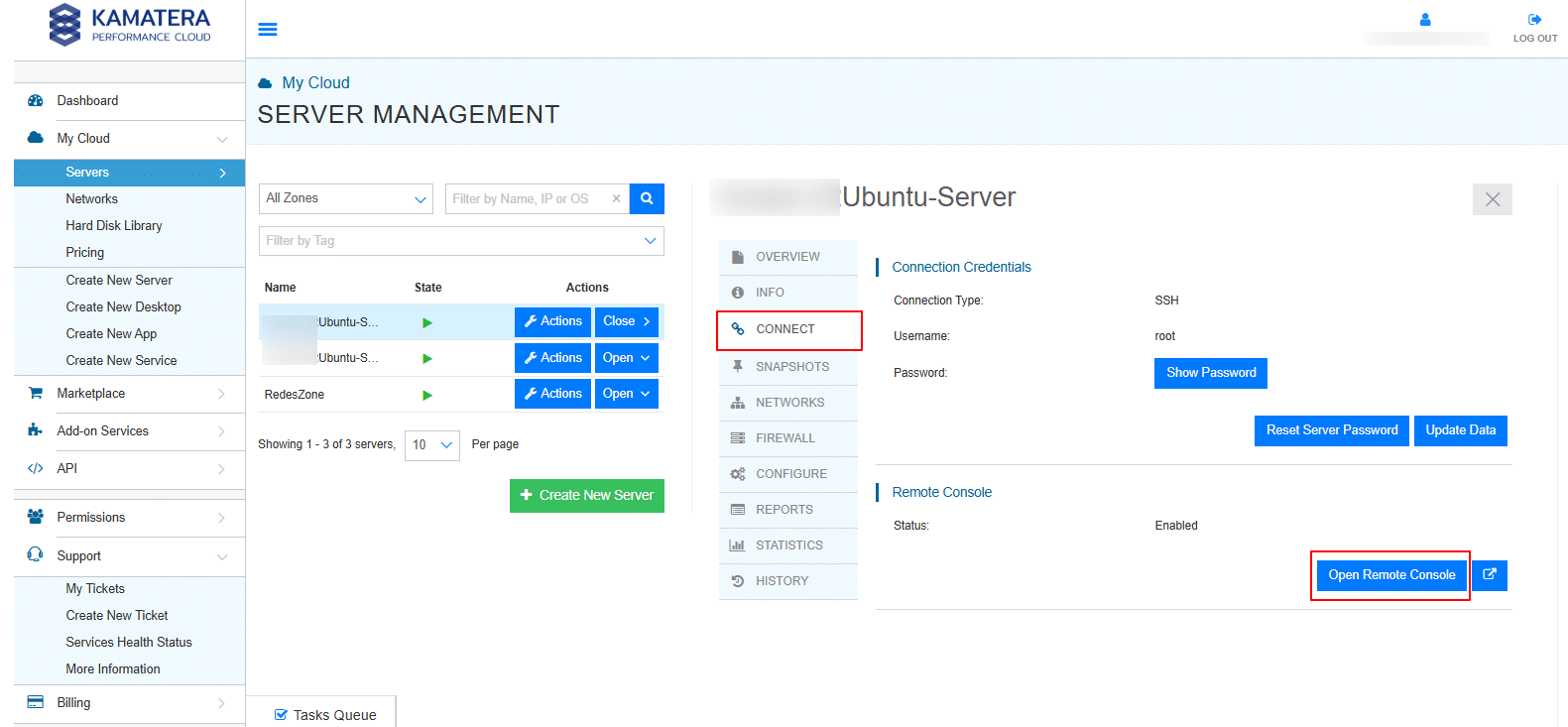Select Networks in the sidebar
This screenshot has width=1568, height=727.
(x=92, y=199)
